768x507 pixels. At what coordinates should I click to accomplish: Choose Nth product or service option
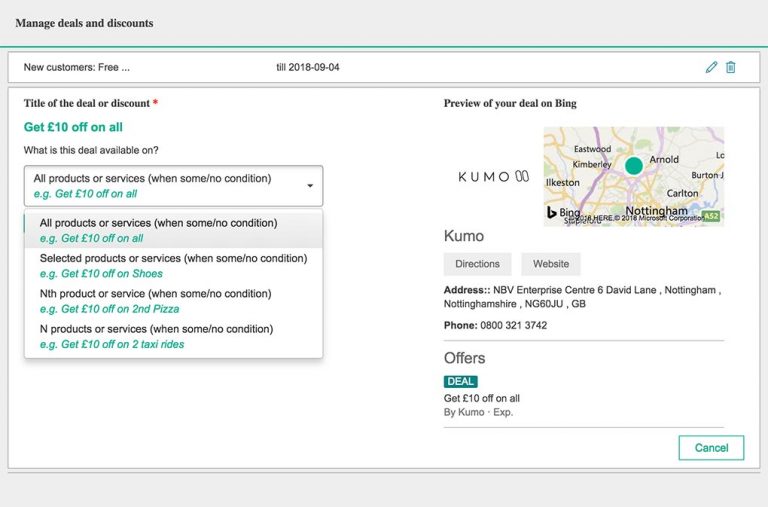[x=173, y=301]
